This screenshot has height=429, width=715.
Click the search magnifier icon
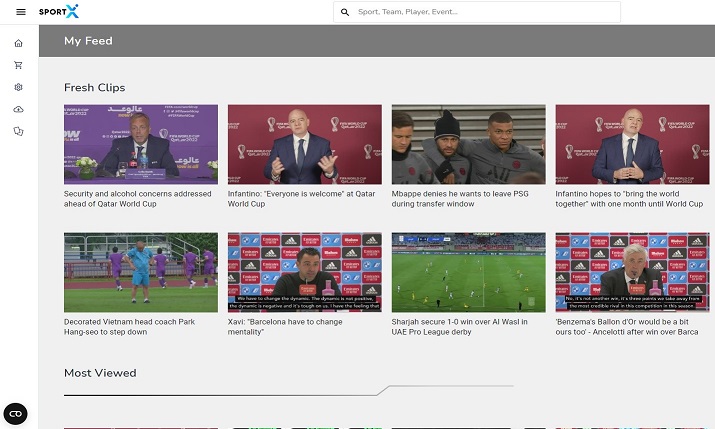[x=345, y=12]
